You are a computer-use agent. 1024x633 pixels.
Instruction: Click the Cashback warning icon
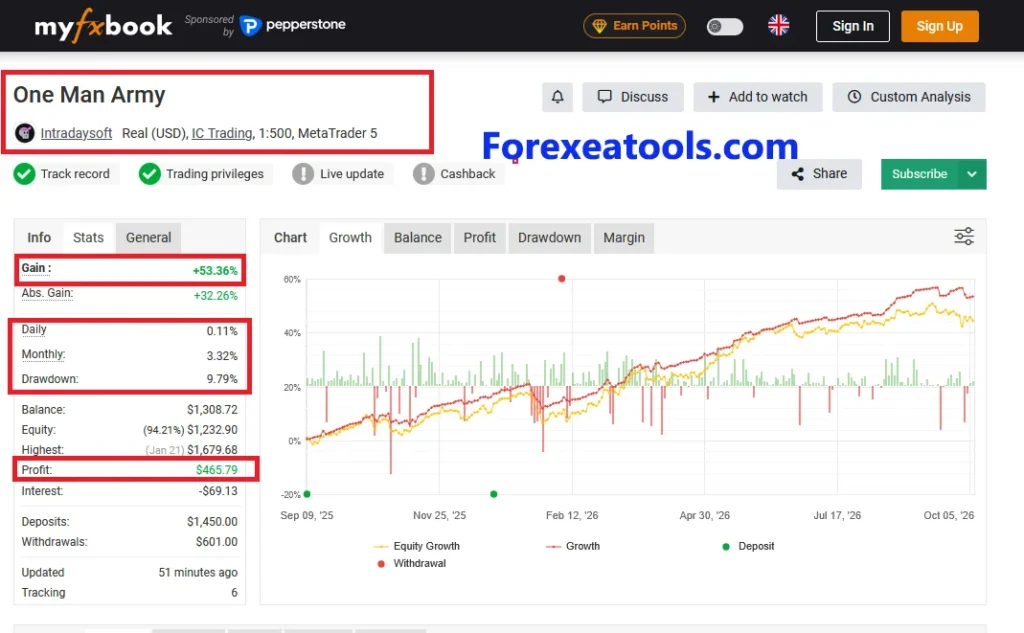pyautogui.click(x=423, y=174)
